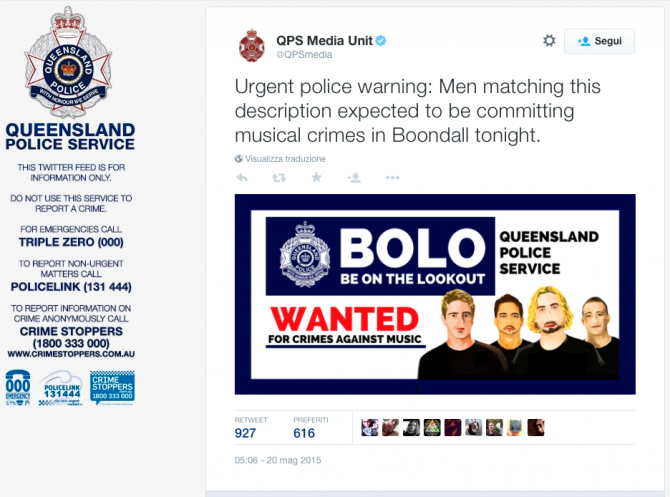Image resolution: width=670 pixels, height=497 pixels.
Task: Click the blue verified badge beside the name
Action: pyautogui.click(x=381, y=41)
